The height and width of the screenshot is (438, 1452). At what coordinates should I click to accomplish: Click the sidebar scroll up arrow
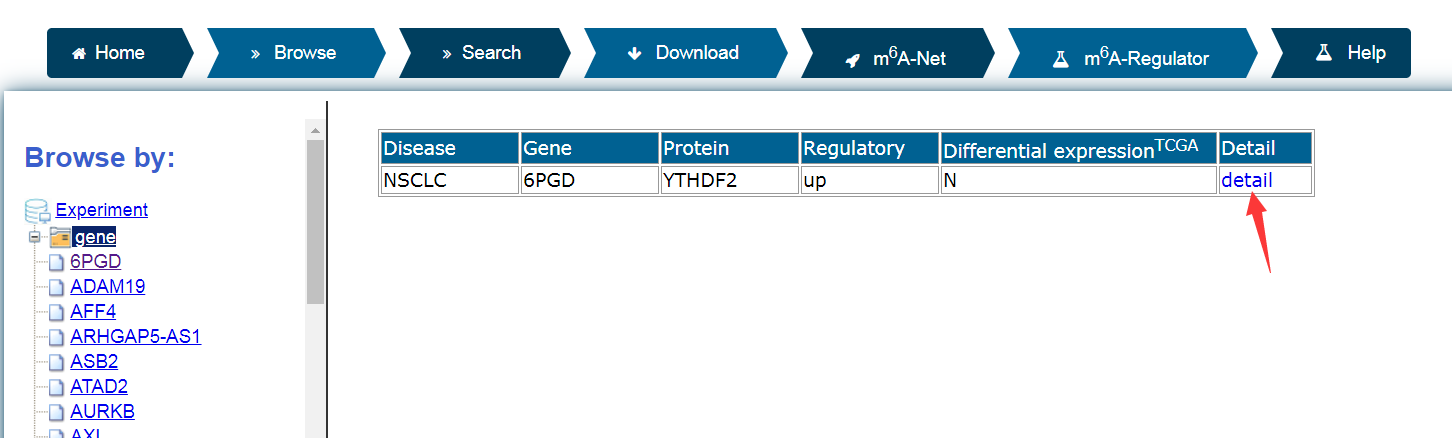[315, 131]
